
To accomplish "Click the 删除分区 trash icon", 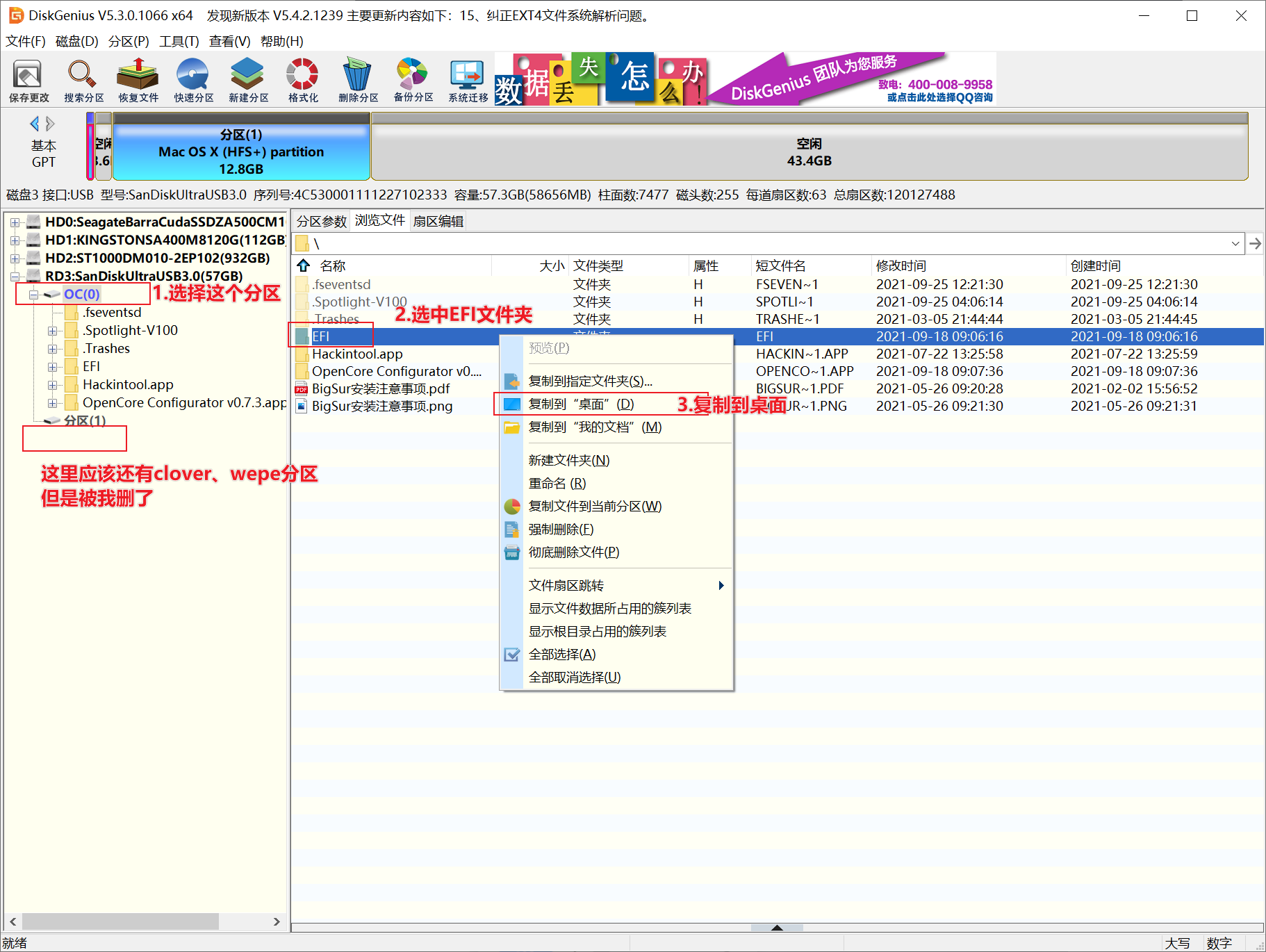I will point(358,81).
